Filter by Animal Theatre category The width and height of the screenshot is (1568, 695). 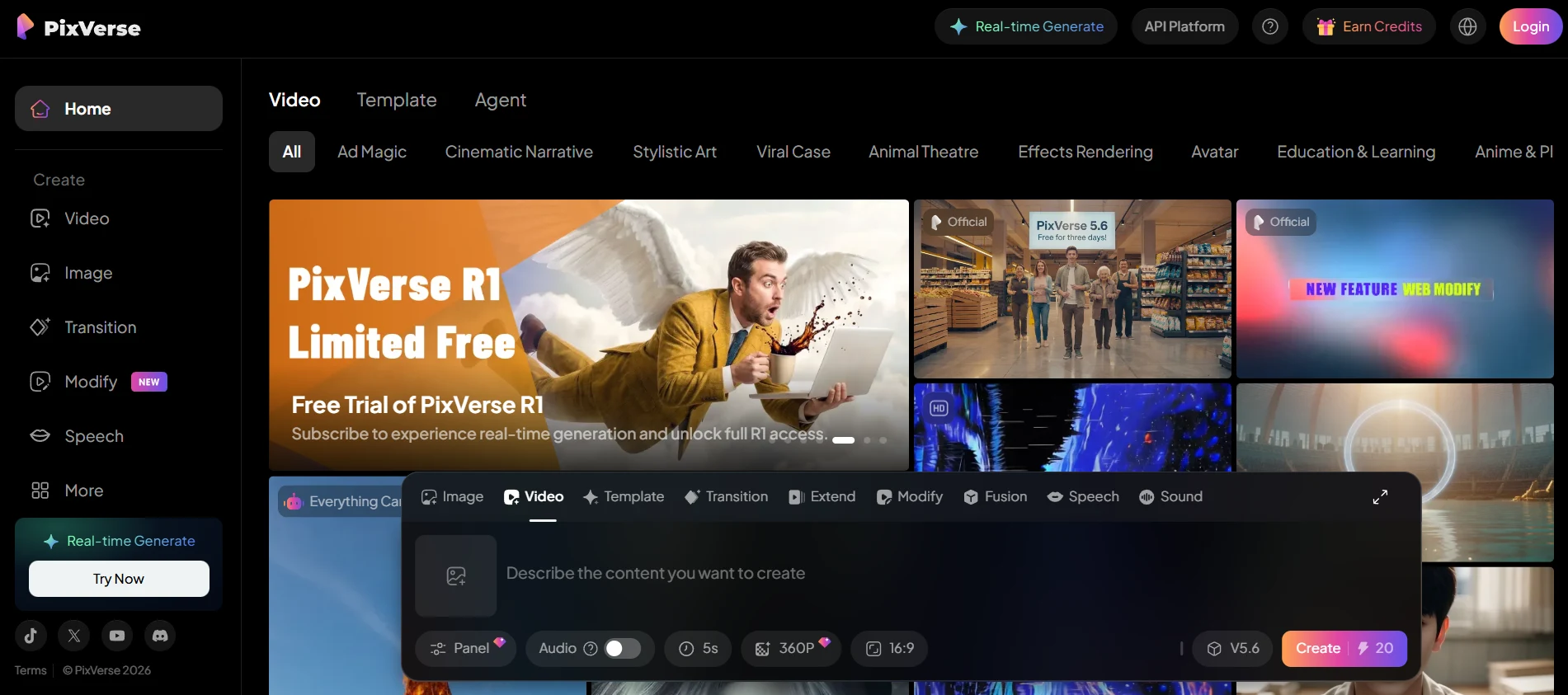924,152
